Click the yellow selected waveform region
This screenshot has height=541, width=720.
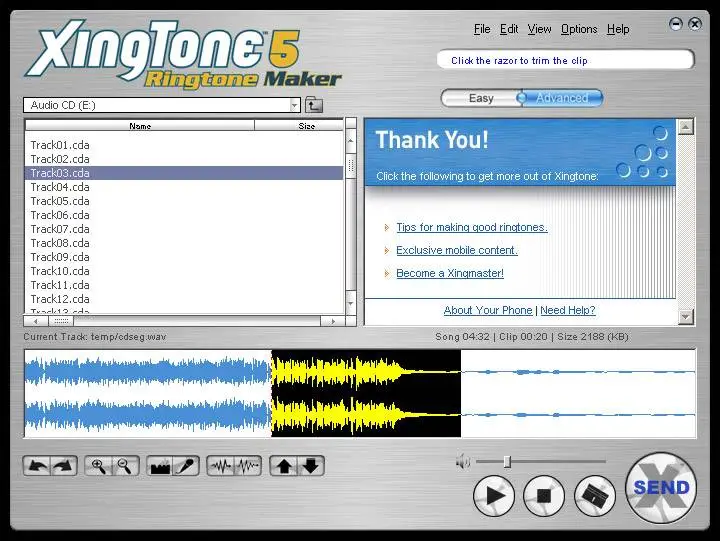tap(366, 394)
